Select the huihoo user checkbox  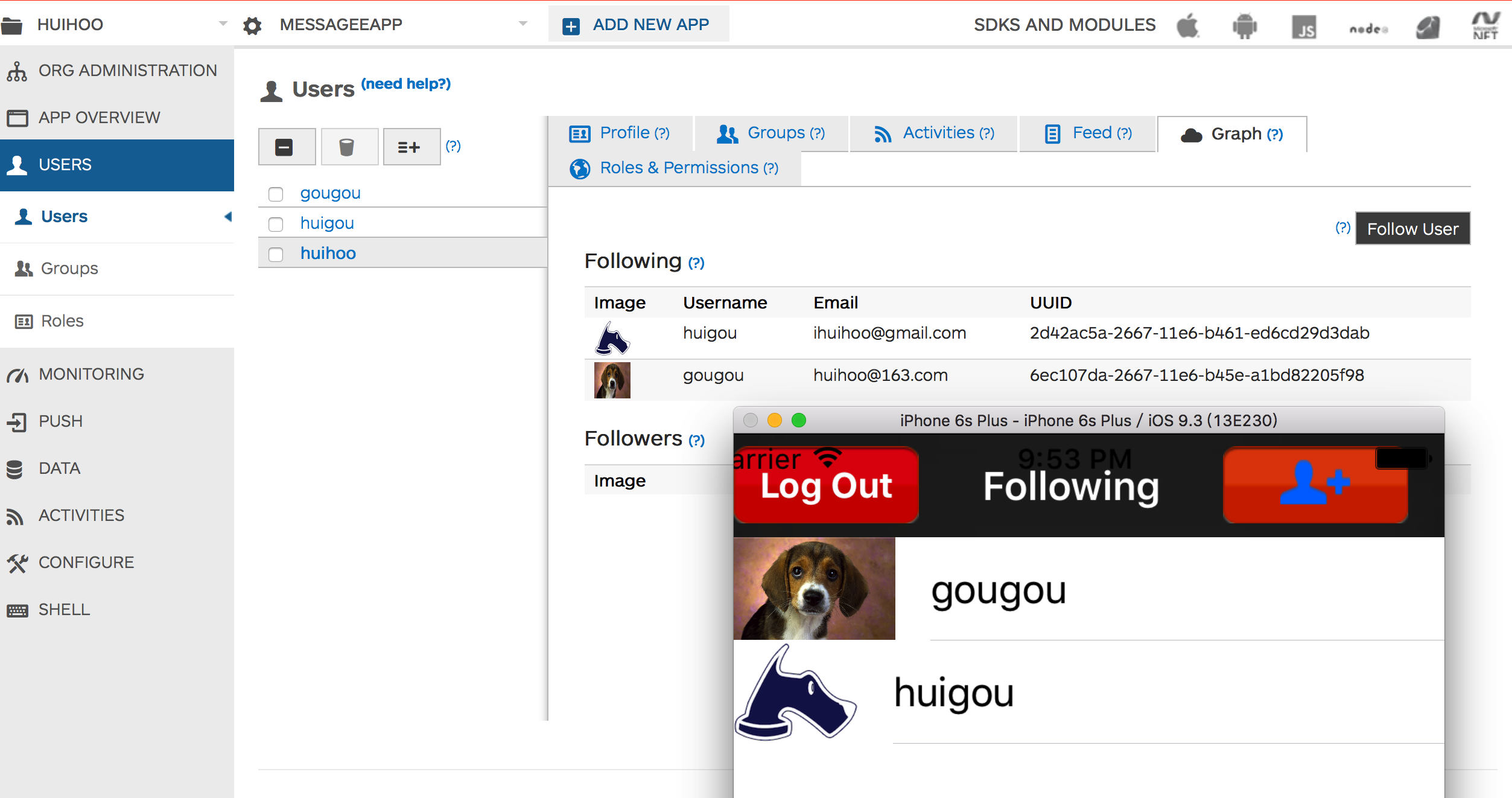pos(276,254)
